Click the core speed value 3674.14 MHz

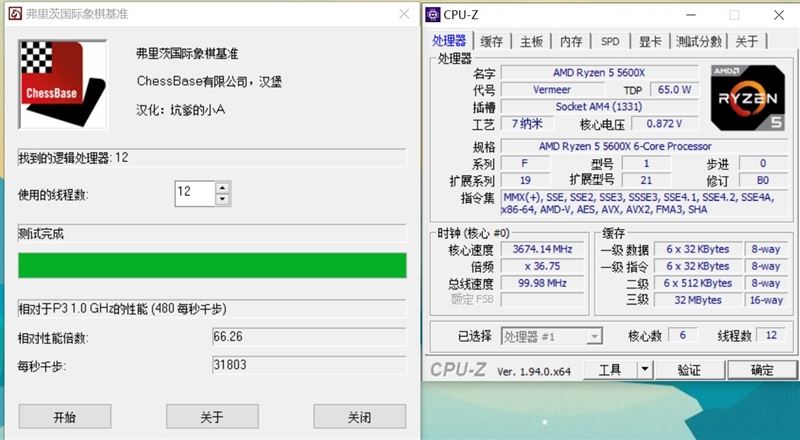pyautogui.click(x=542, y=249)
